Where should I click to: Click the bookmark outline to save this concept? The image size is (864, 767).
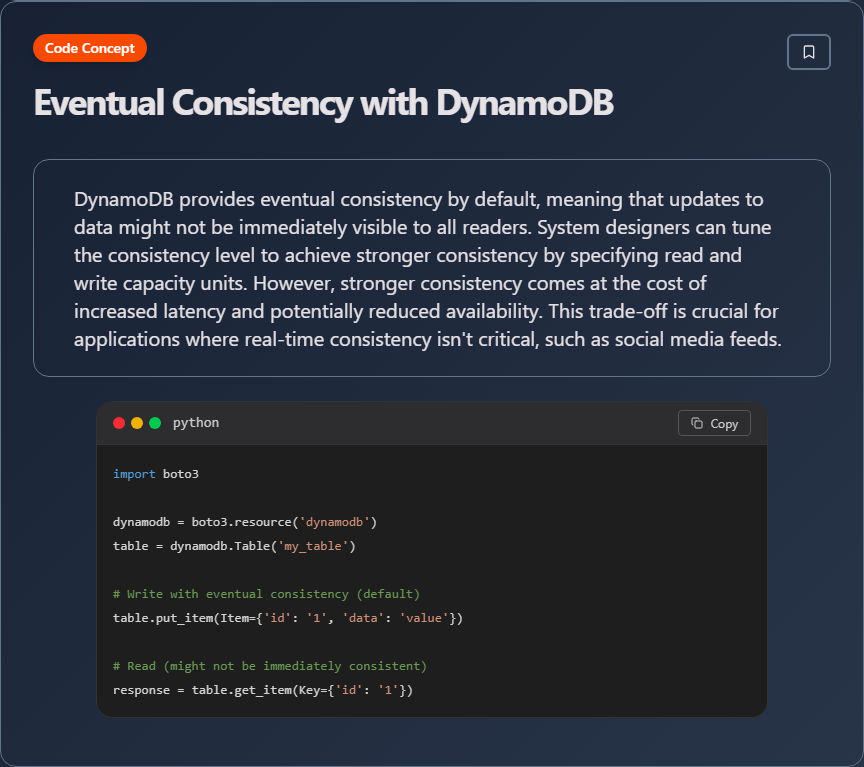pos(808,51)
